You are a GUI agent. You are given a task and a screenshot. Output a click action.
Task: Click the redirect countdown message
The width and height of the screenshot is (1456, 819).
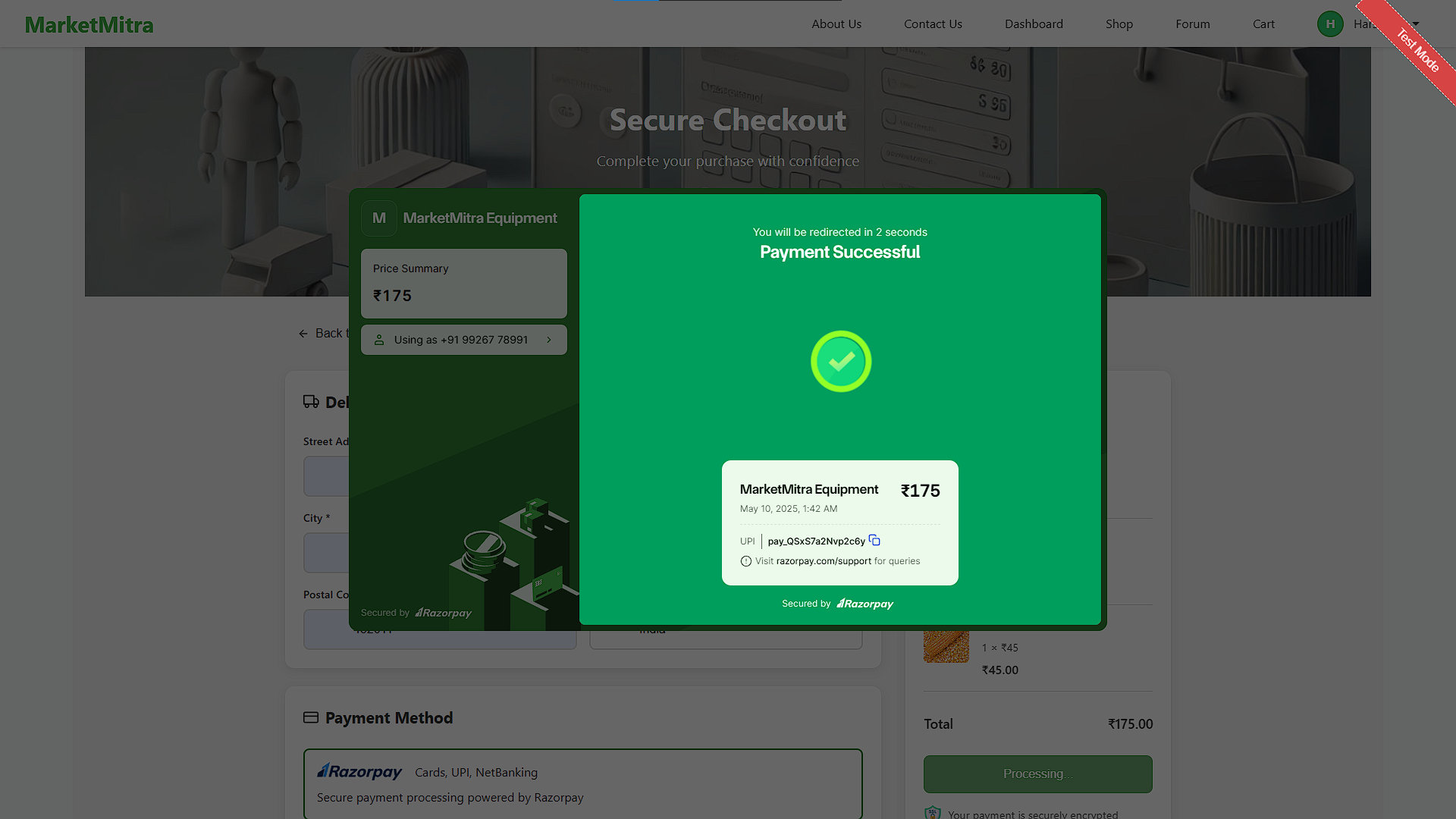pyautogui.click(x=840, y=232)
